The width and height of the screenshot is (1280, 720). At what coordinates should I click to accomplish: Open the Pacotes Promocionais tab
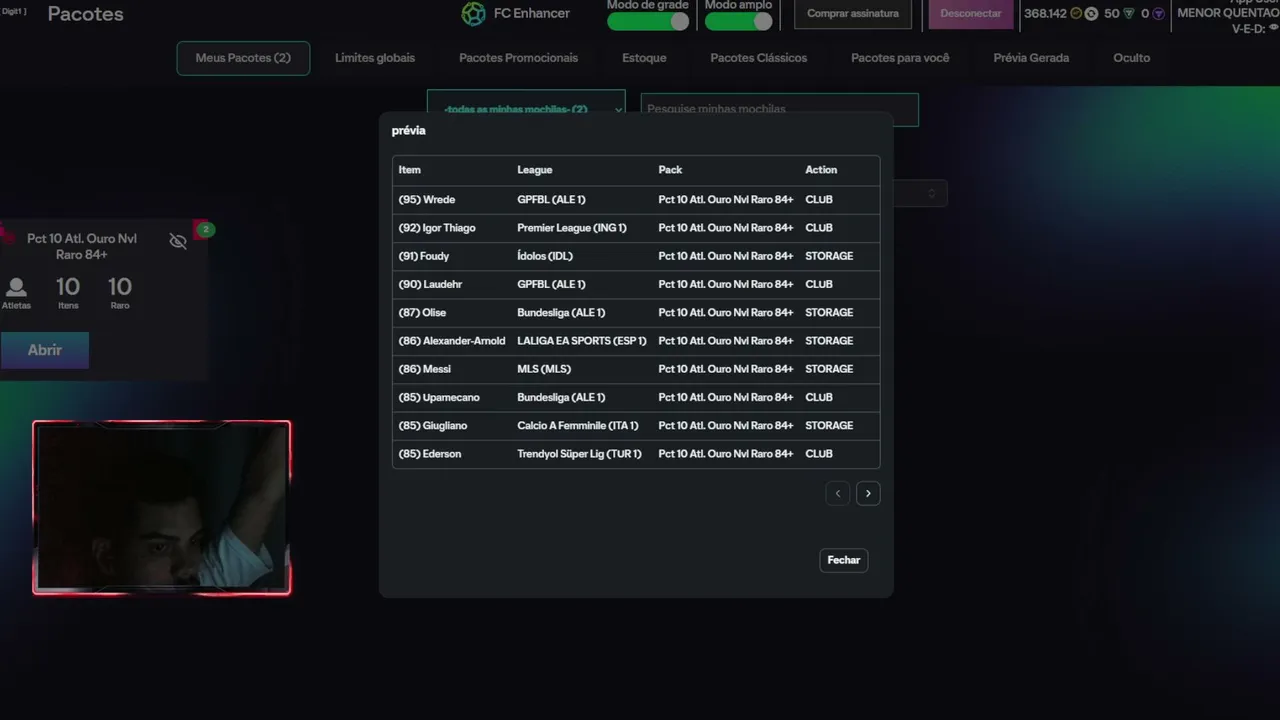518,58
